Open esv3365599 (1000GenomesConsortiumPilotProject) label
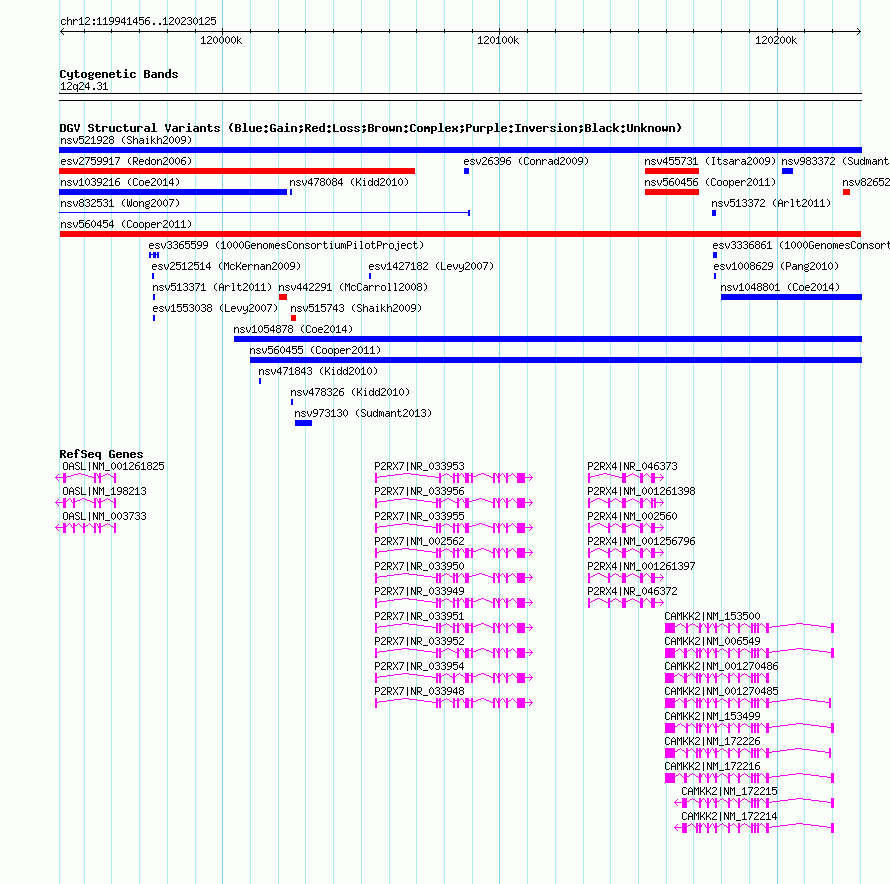 tap(286, 245)
